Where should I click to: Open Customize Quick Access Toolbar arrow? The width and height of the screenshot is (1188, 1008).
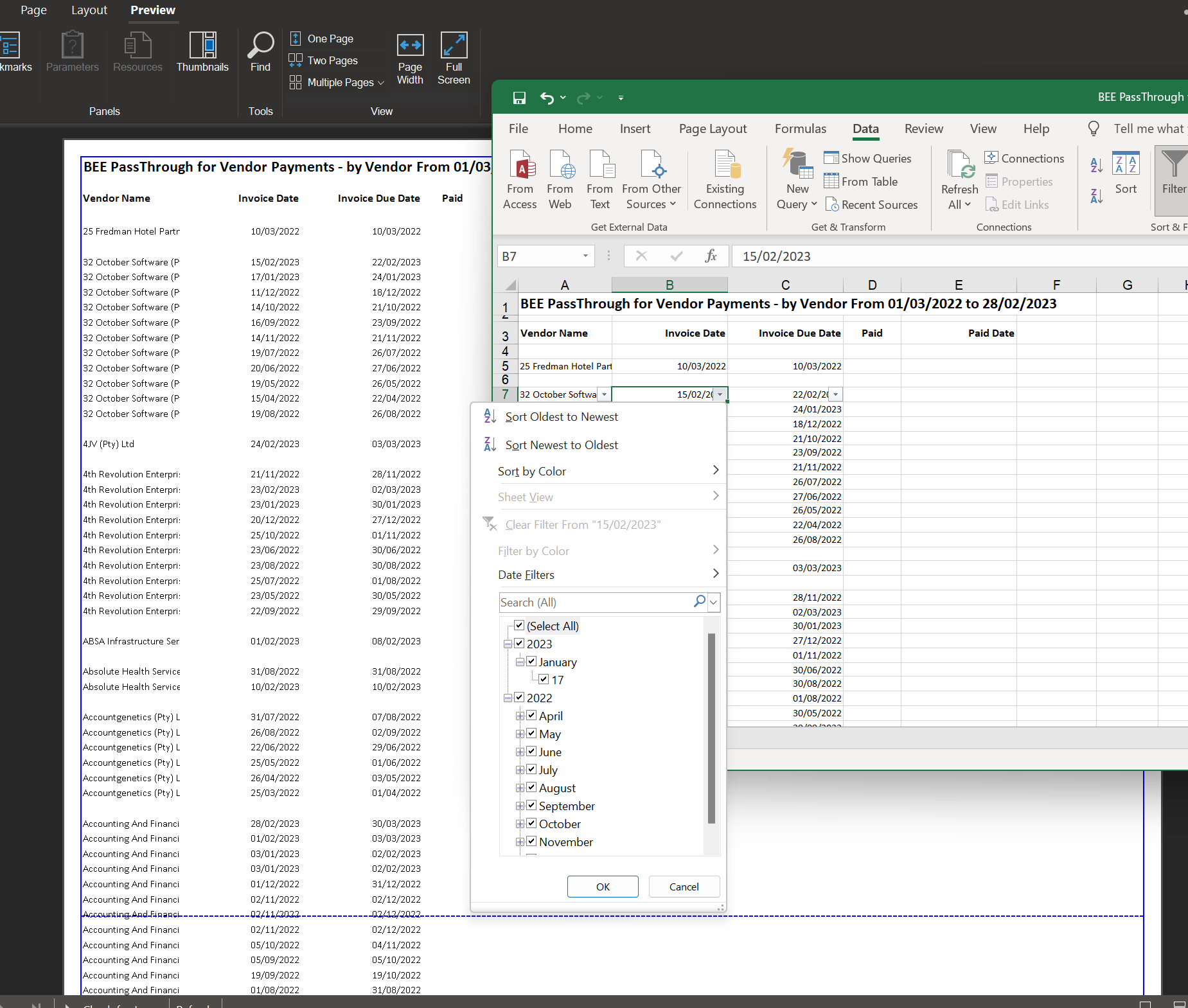(621, 98)
